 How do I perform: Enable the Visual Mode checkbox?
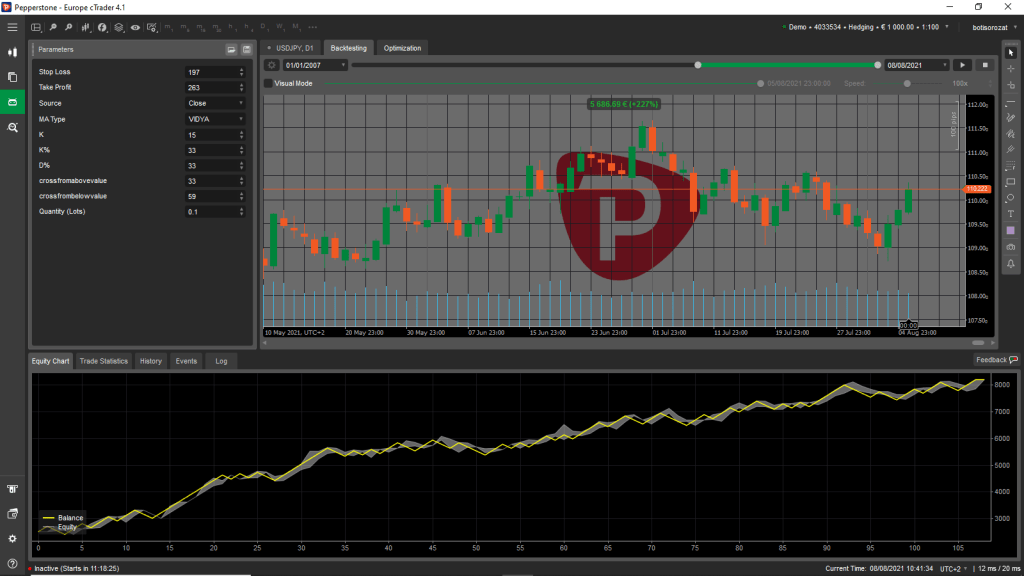(x=268, y=84)
